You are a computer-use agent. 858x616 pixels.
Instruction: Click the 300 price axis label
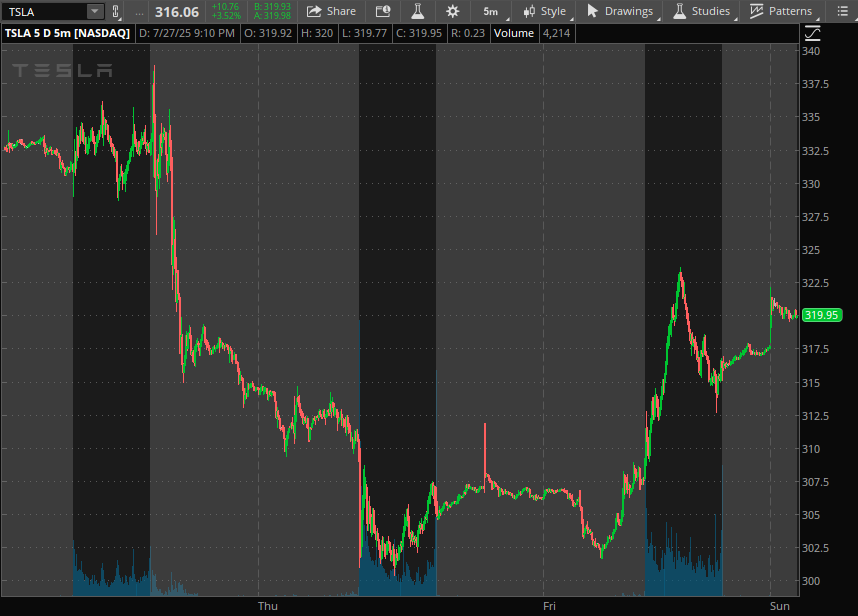[x=811, y=581]
